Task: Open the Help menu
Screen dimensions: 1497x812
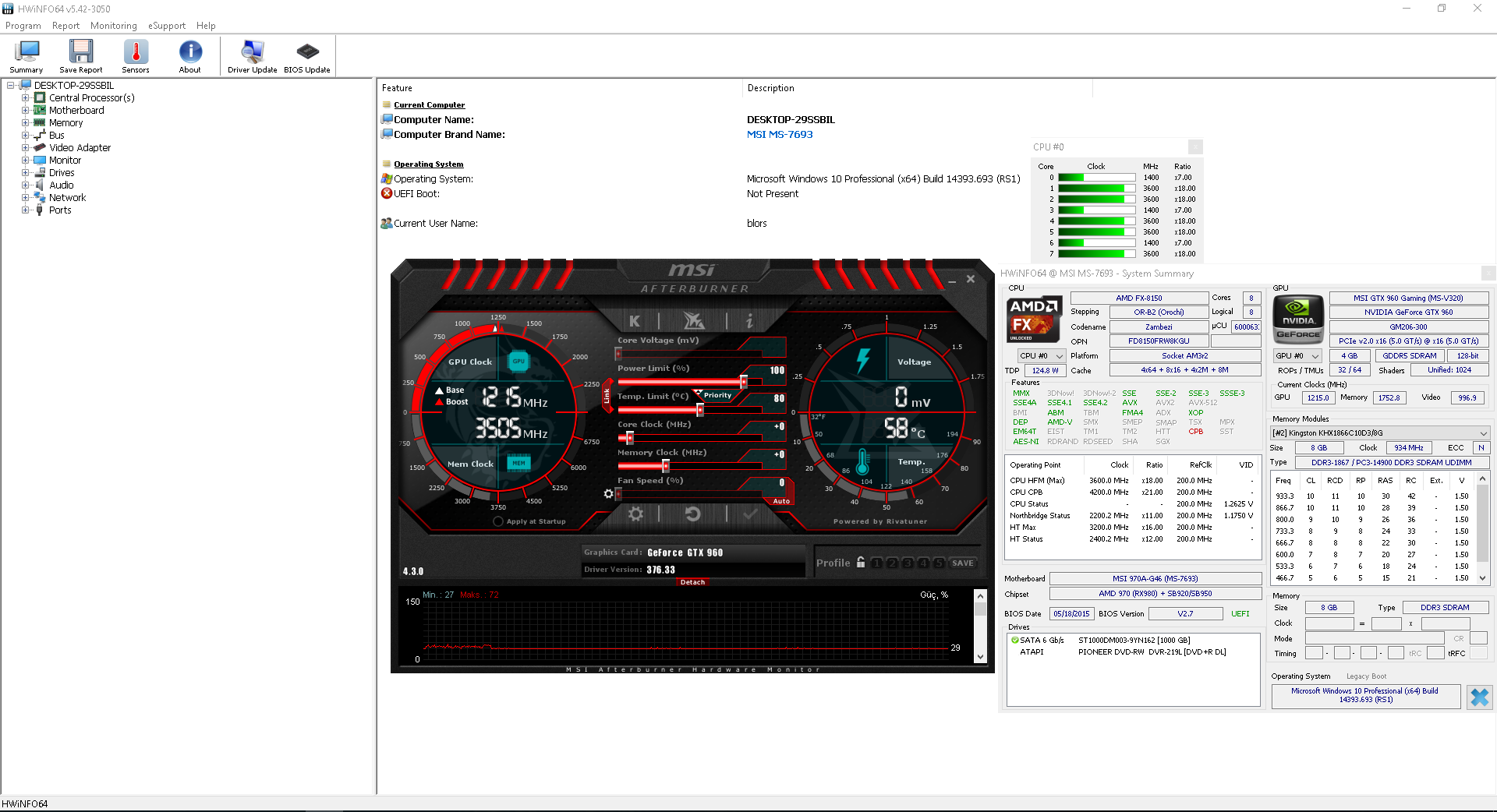Action: (206, 26)
